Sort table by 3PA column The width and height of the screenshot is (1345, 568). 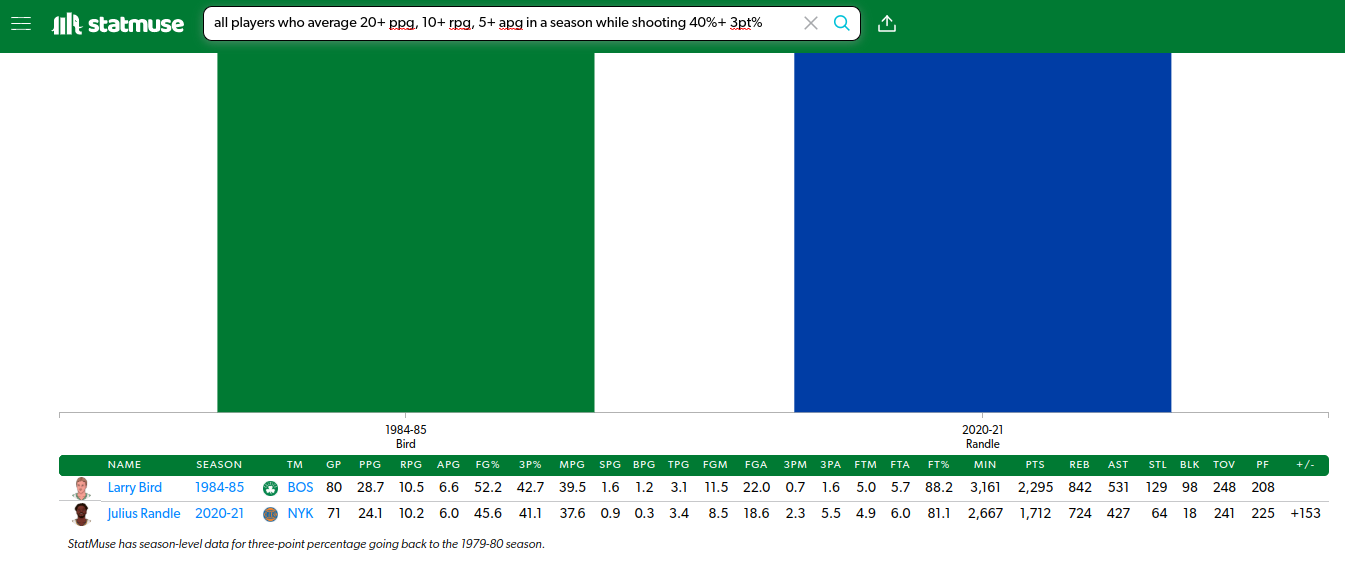point(830,465)
